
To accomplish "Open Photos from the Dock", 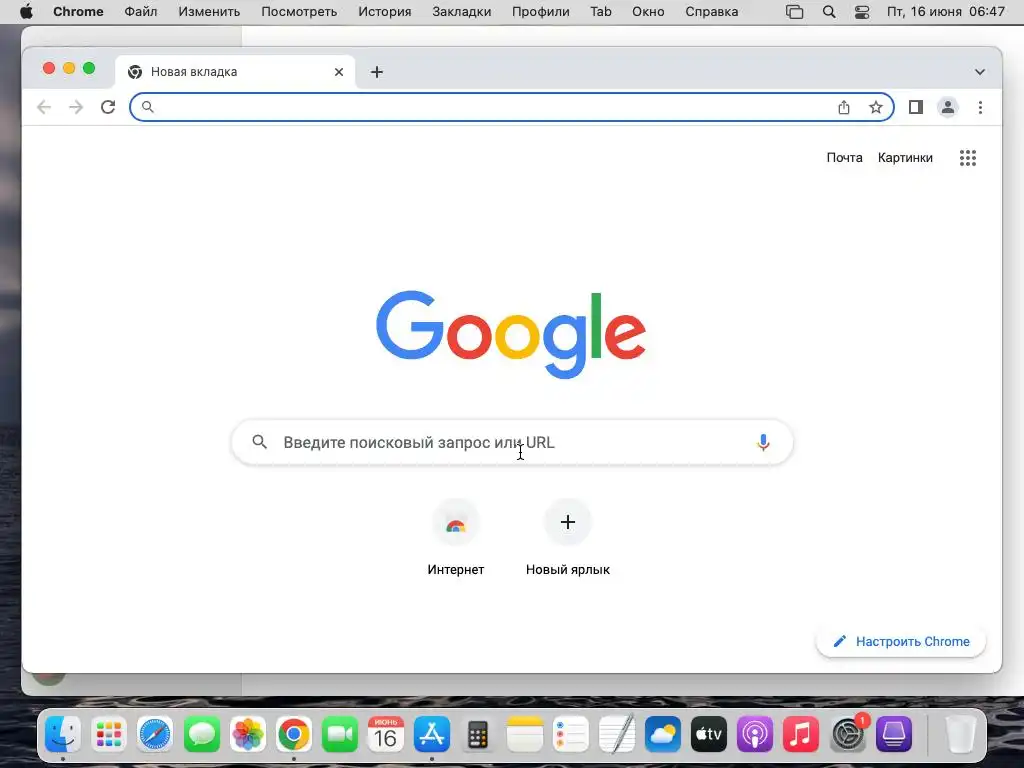I will 248,735.
